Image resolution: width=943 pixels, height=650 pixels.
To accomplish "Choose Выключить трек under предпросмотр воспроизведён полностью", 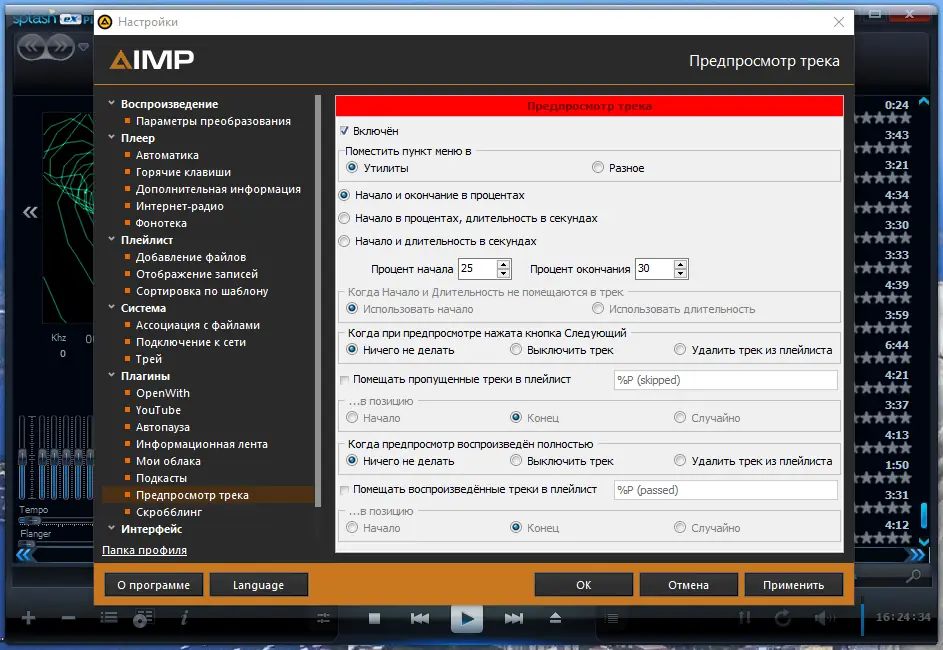I will point(516,461).
